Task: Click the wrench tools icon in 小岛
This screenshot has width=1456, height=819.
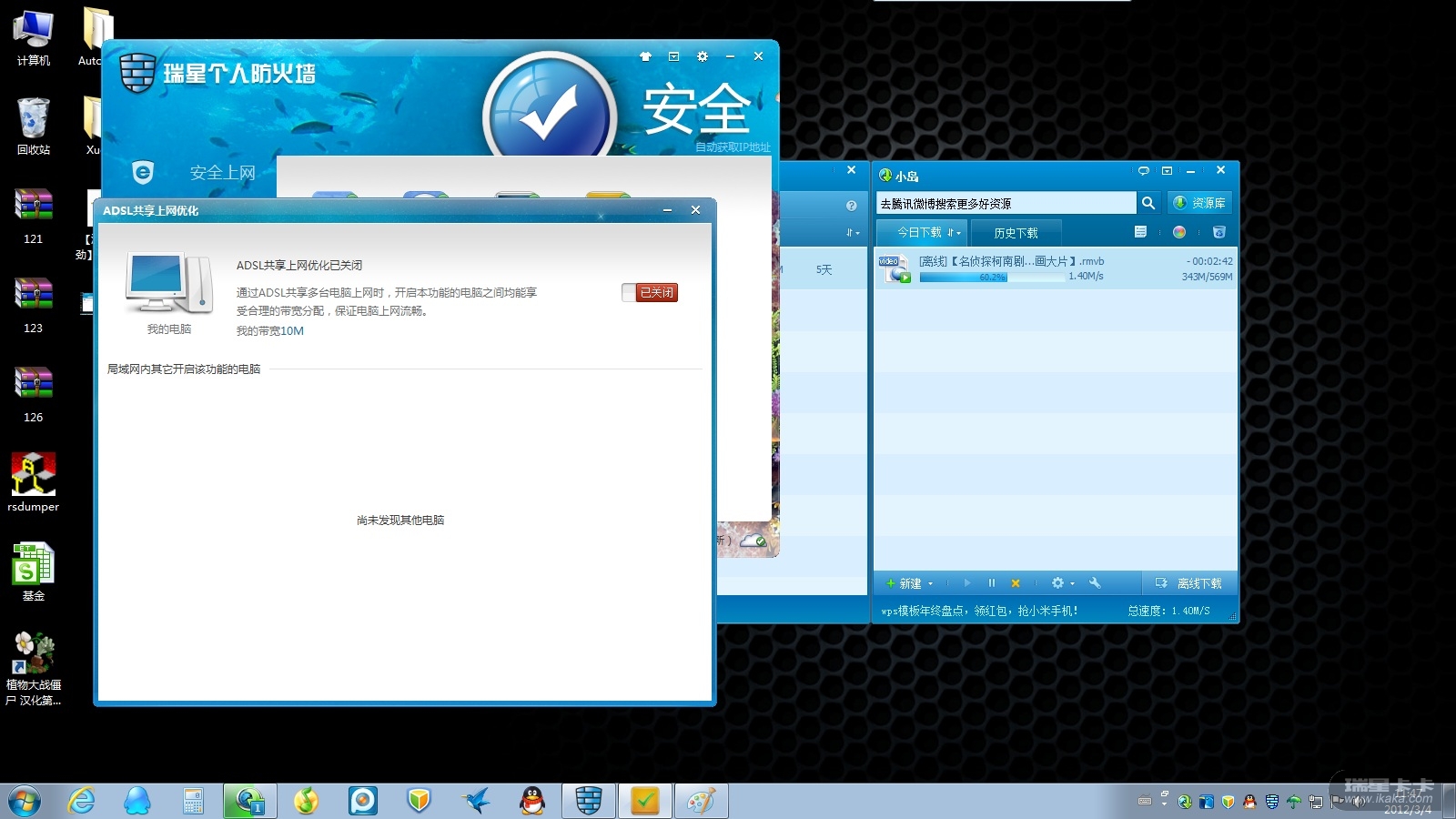Action: point(1095,583)
